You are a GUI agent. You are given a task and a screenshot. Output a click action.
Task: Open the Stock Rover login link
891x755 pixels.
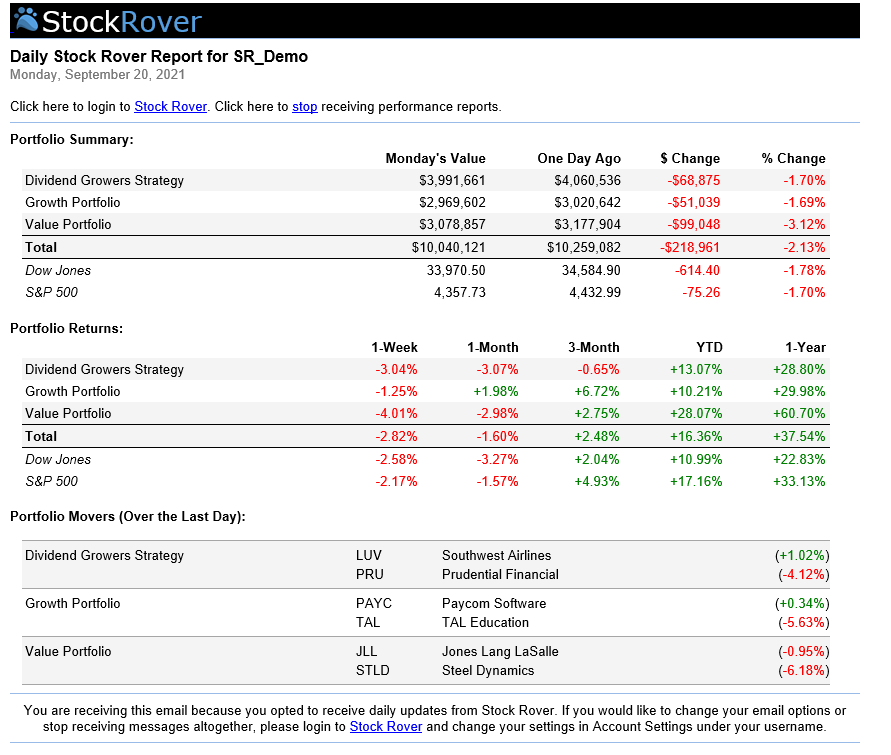170,106
